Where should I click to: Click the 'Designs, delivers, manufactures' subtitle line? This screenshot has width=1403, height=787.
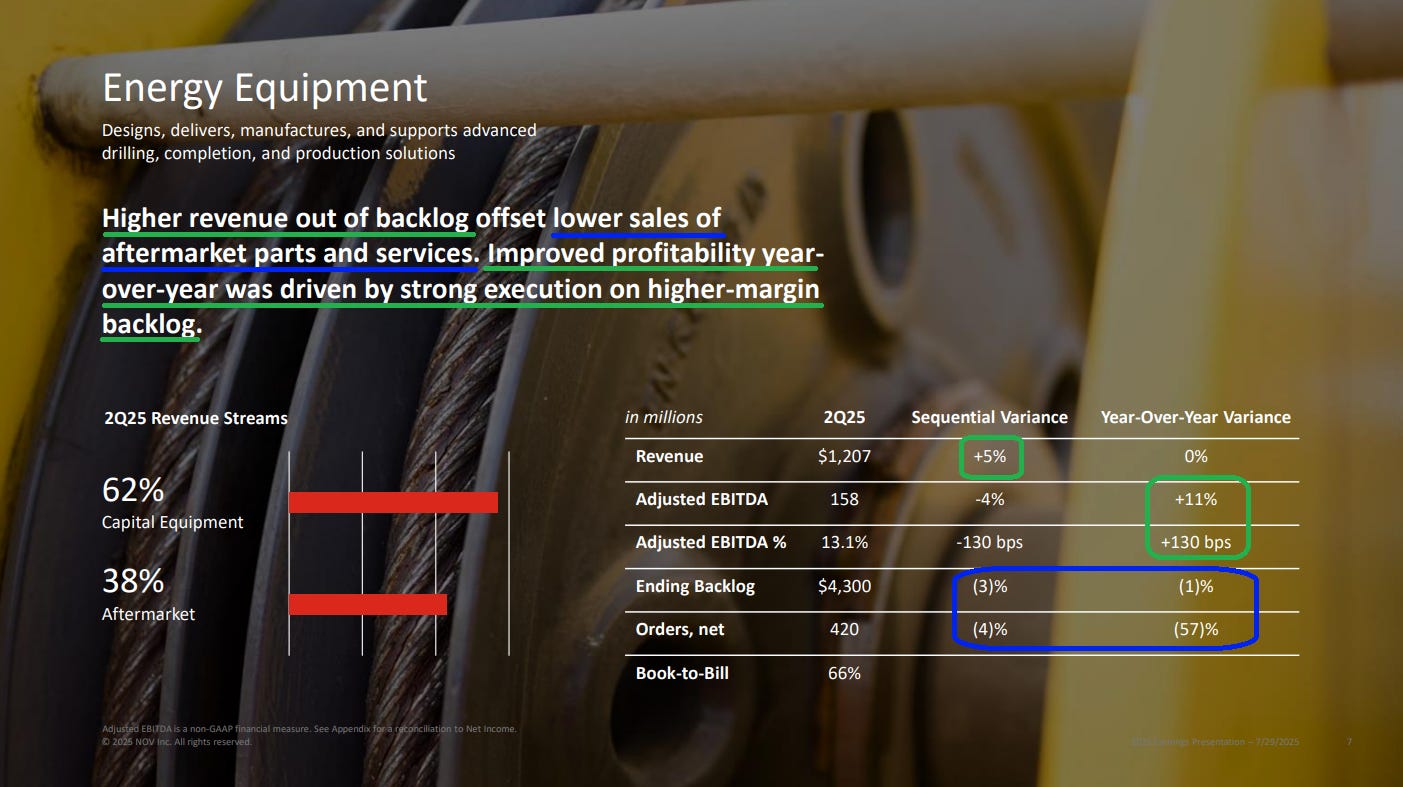click(319, 130)
